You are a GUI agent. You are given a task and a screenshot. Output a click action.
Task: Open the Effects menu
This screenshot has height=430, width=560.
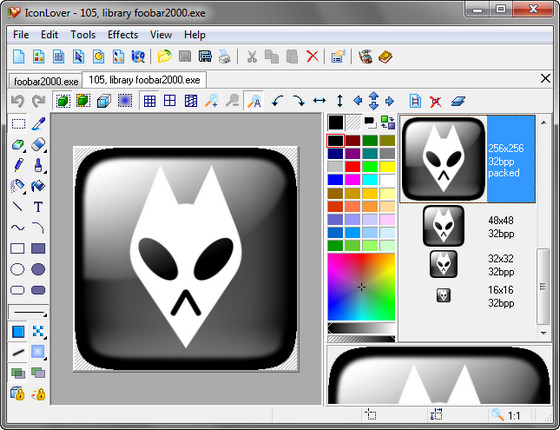[122, 35]
